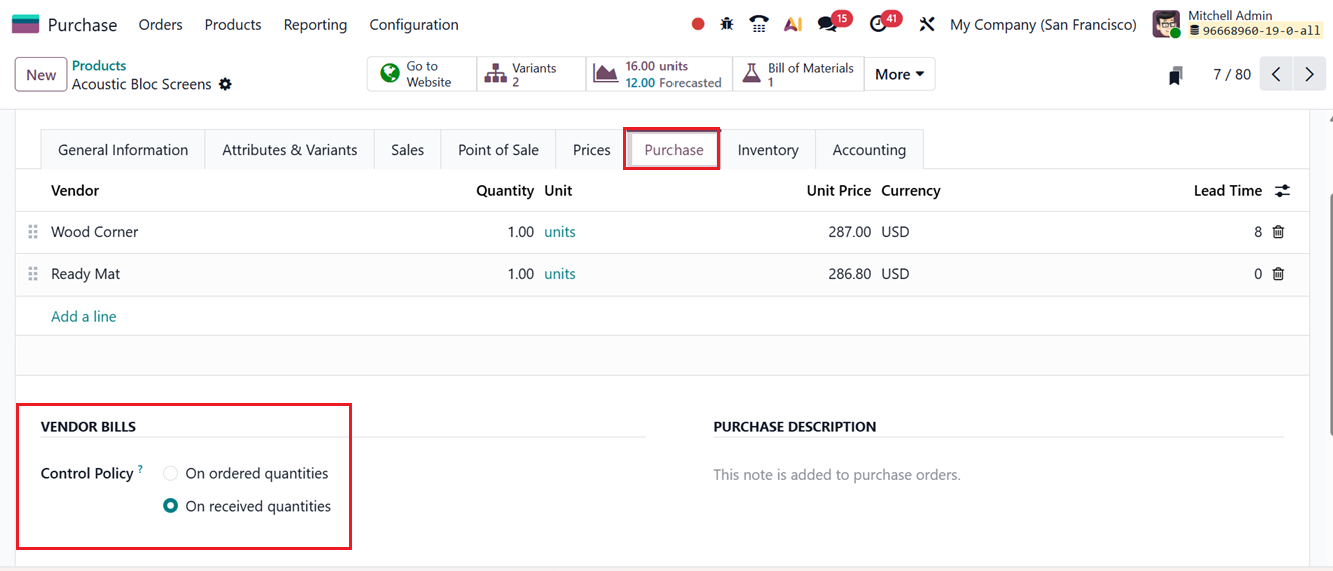Select On ordered quantities policy
Viewport: 1333px width, 571px height.
[171, 473]
